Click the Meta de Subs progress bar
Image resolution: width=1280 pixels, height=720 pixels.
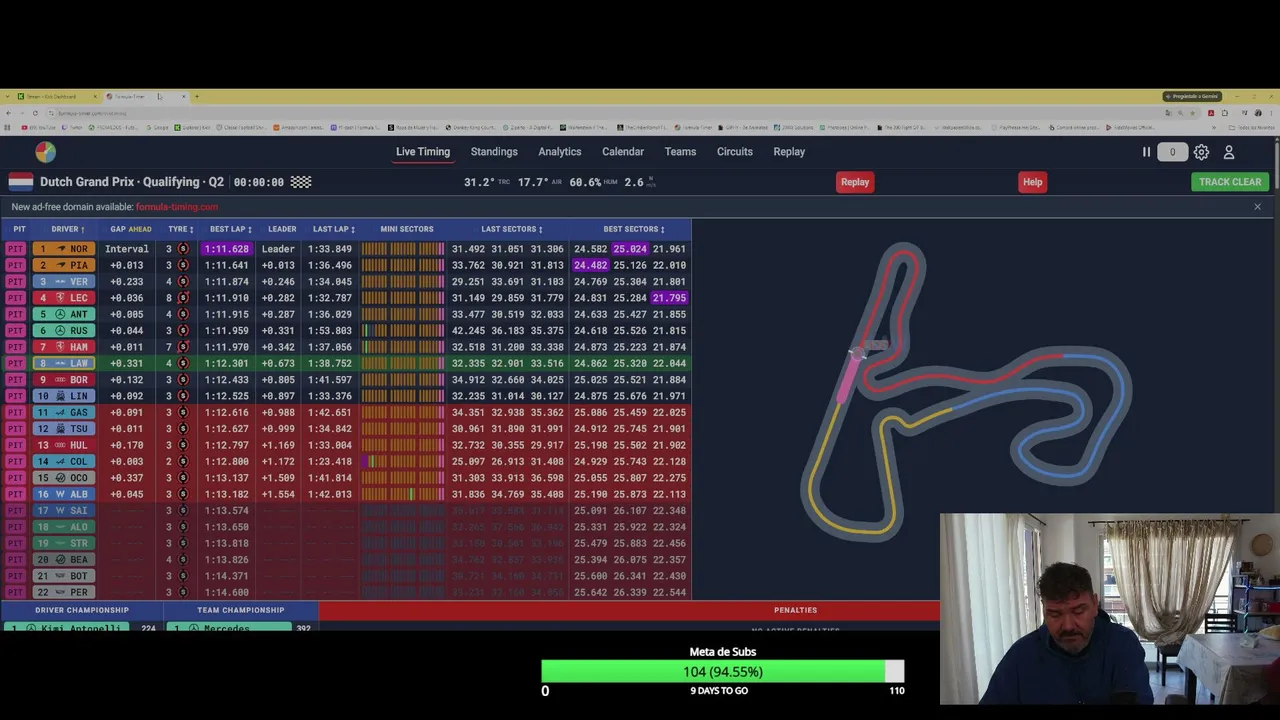pyautogui.click(x=723, y=672)
